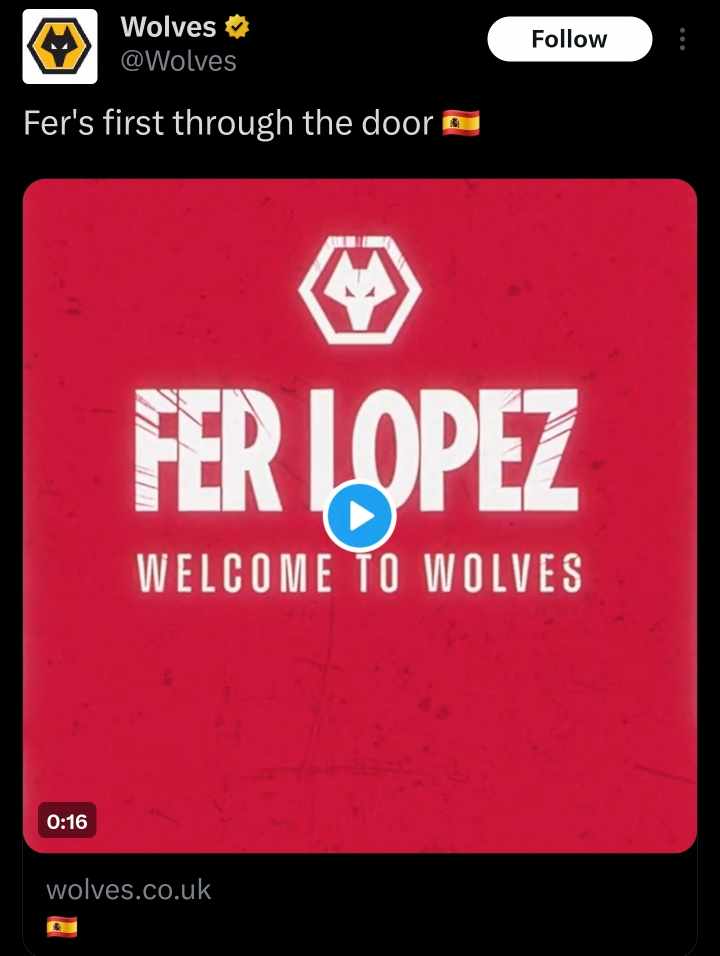This screenshot has width=720, height=956.
Task: Click the word WOLVES in the video caption
Action: (502, 573)
